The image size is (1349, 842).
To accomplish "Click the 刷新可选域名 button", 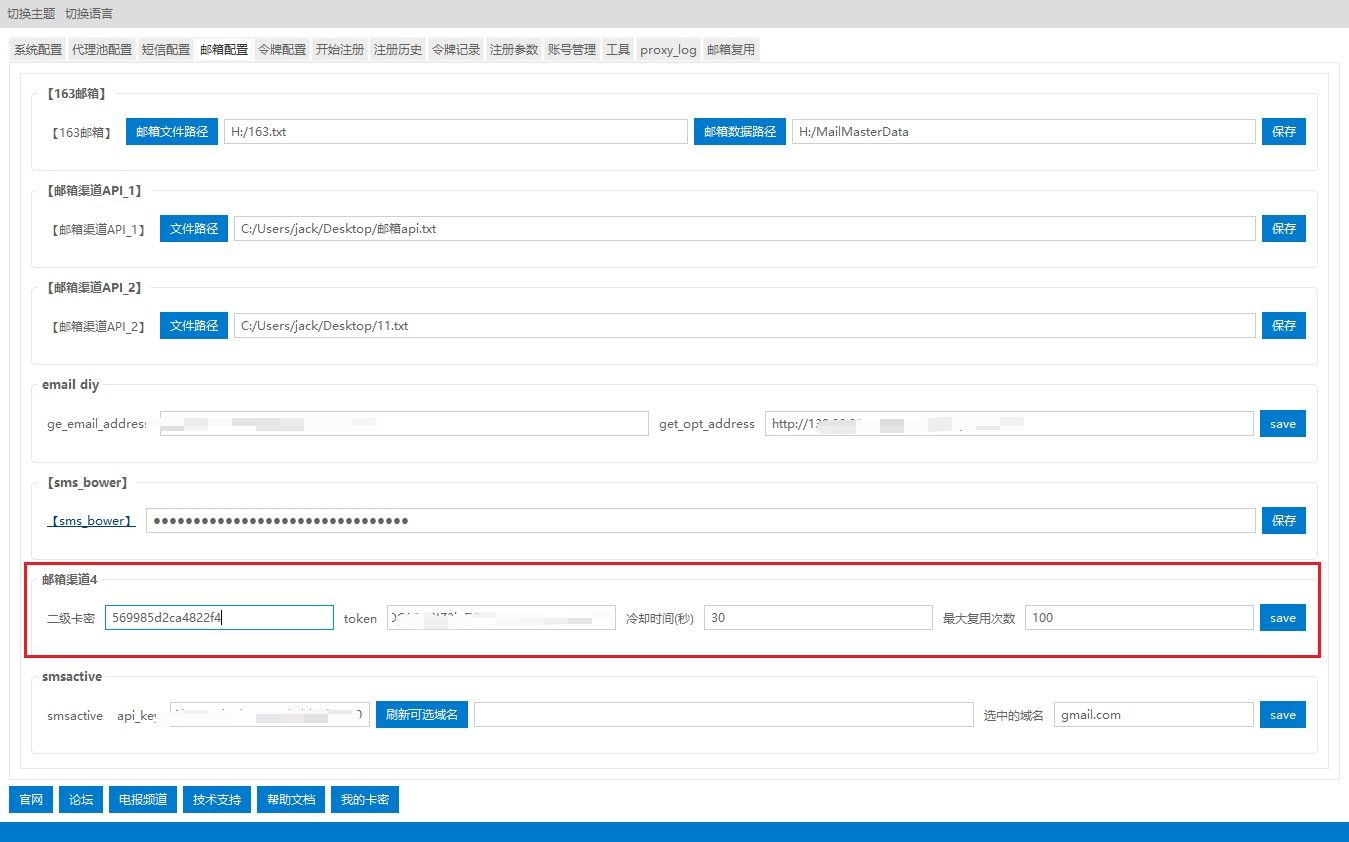I will (422, 715).
